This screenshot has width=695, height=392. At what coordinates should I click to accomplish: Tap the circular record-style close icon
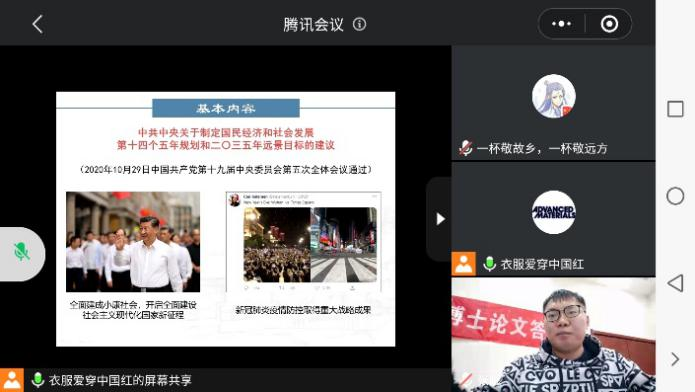(609, 24)
